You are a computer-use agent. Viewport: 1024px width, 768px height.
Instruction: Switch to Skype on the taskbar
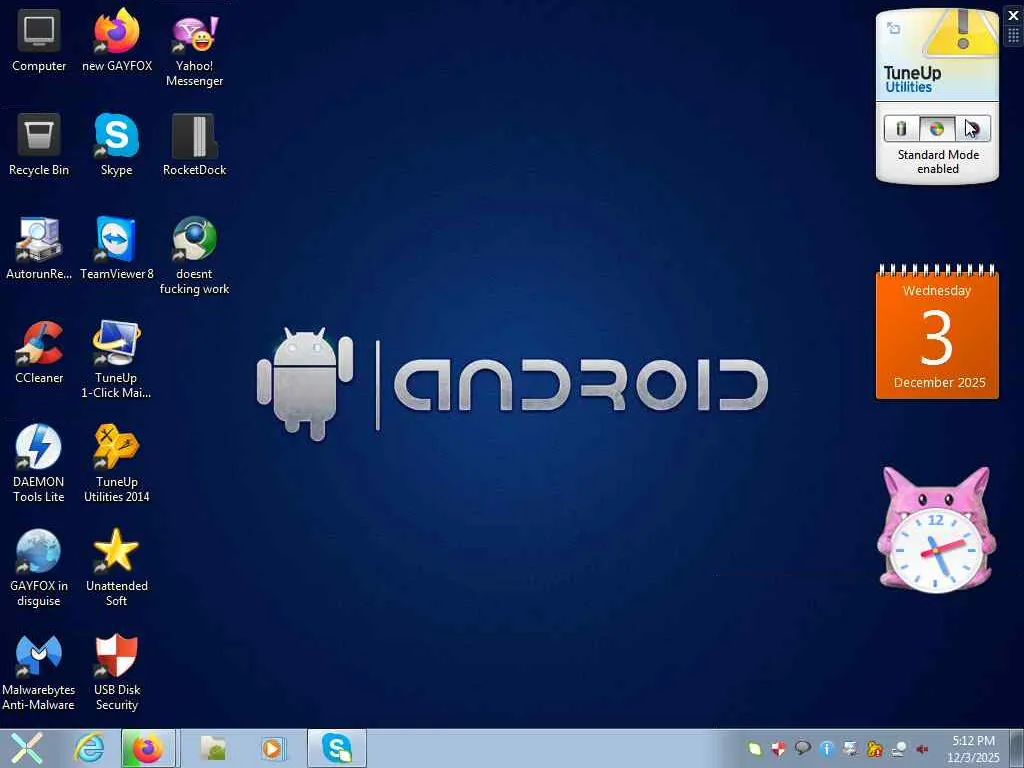point(337,748)
